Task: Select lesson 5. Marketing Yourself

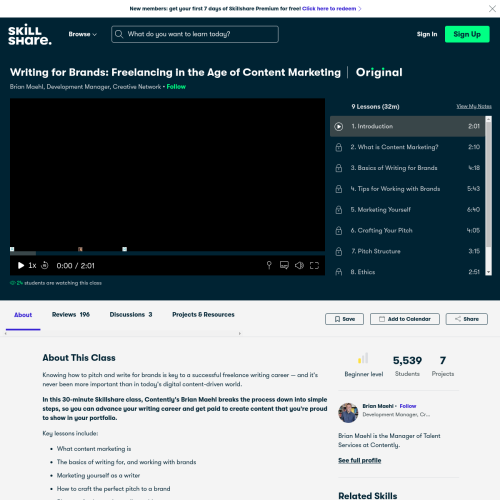Action: (x=407, y=210)
